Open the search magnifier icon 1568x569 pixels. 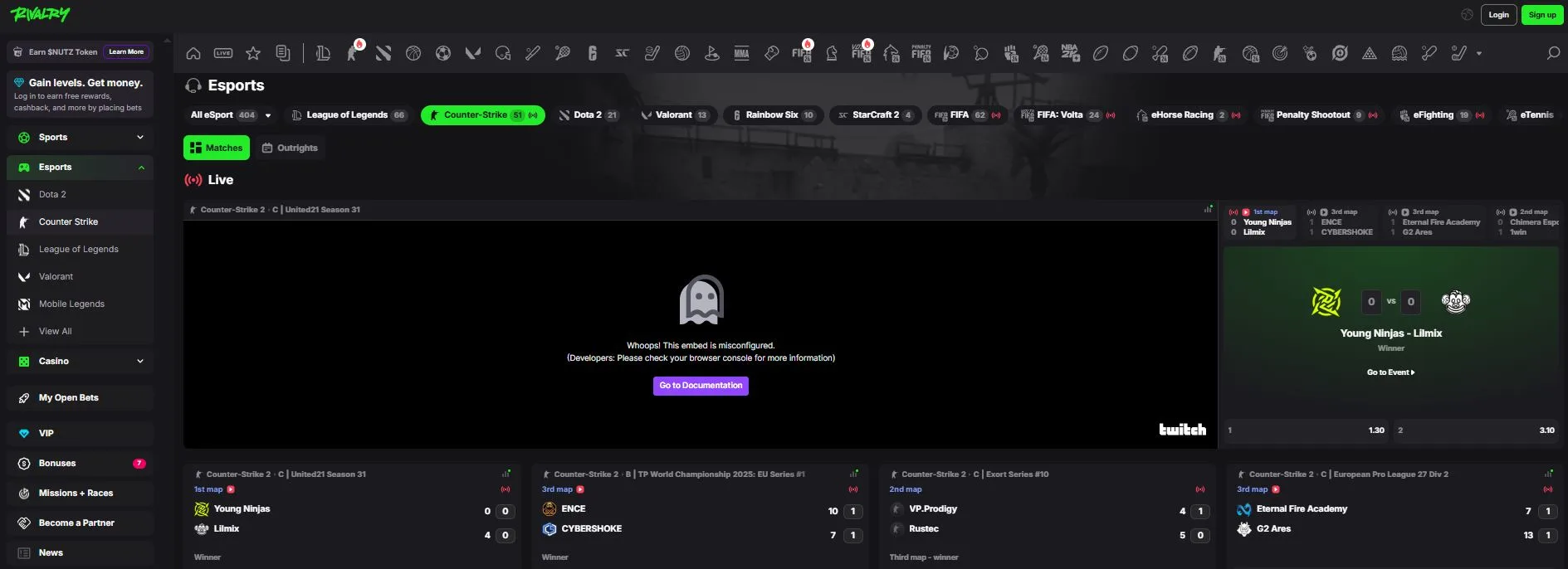(1553, 53)
